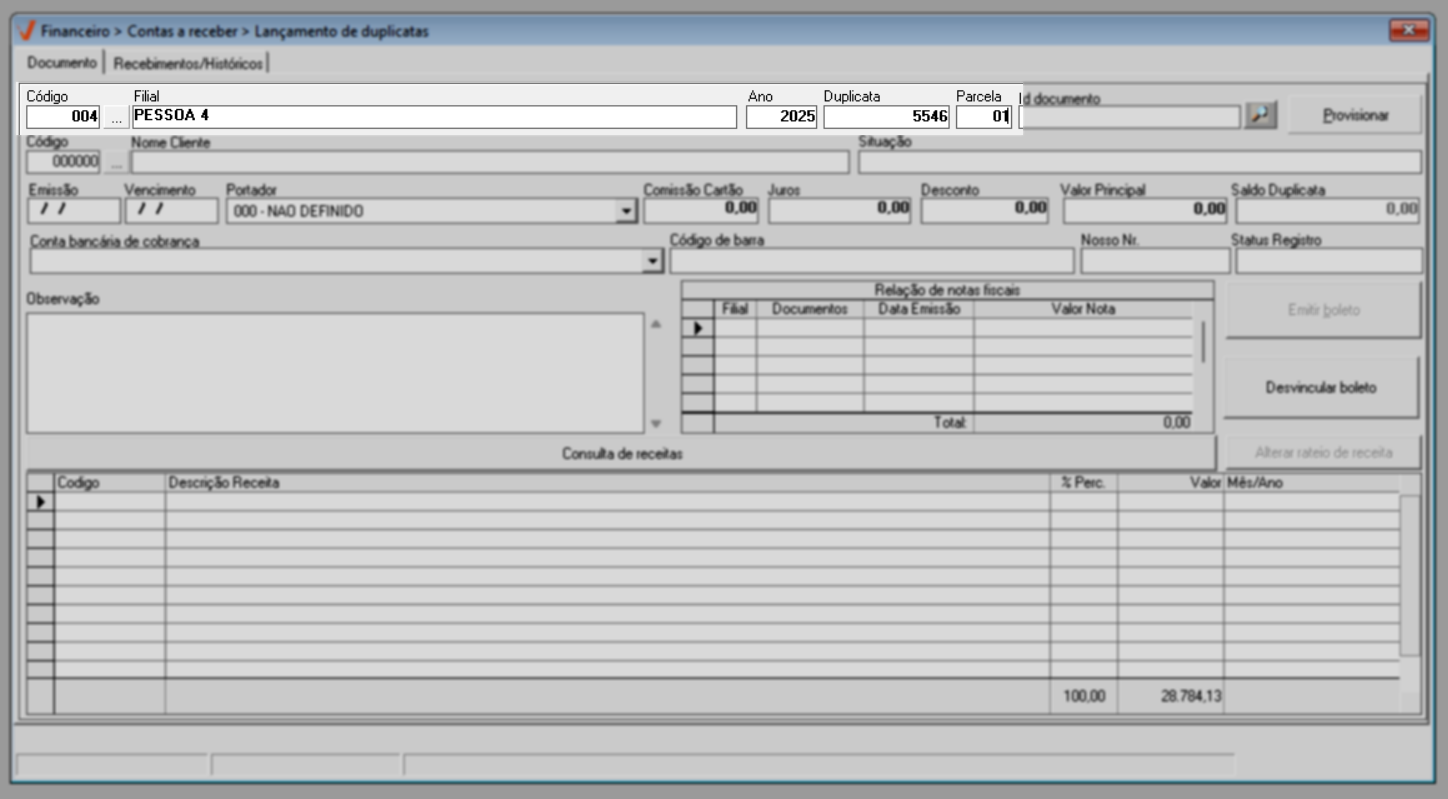The height and width of the screenshot is (799, 1448).
Task: Click the Descrição Receita column header
Action: click(607, 483)
